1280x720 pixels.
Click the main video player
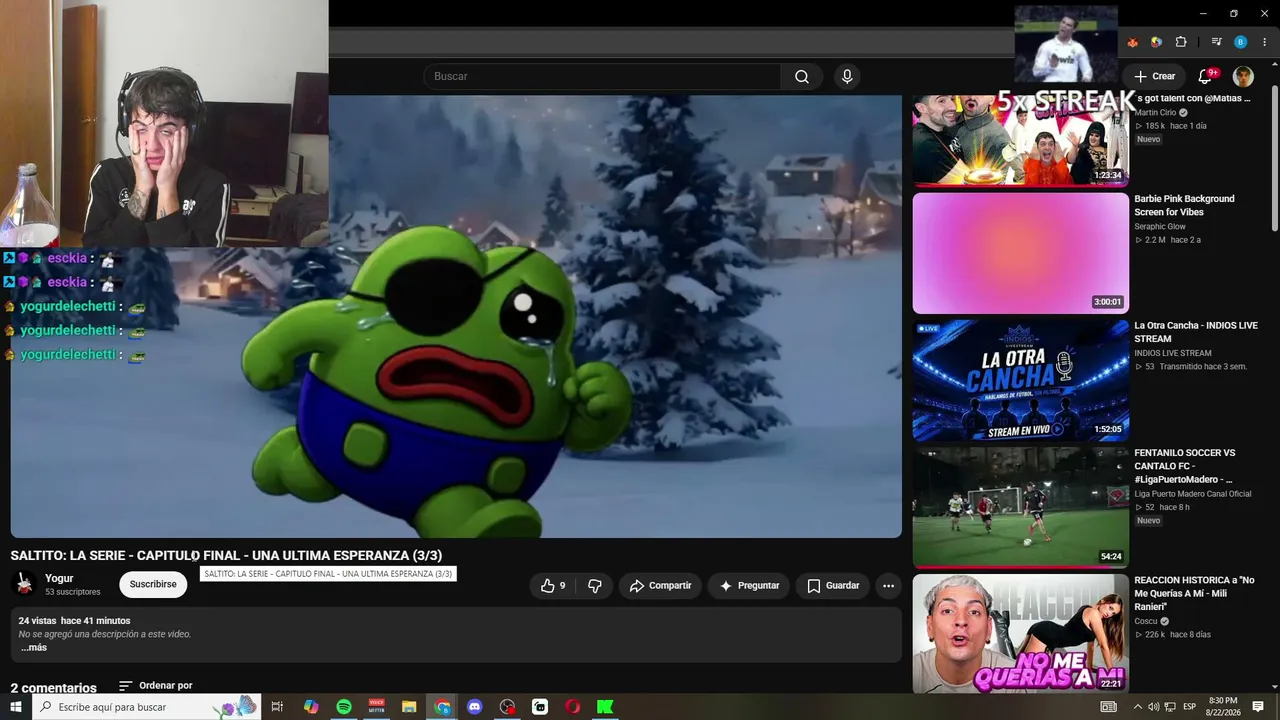click(x=456, y=316)
